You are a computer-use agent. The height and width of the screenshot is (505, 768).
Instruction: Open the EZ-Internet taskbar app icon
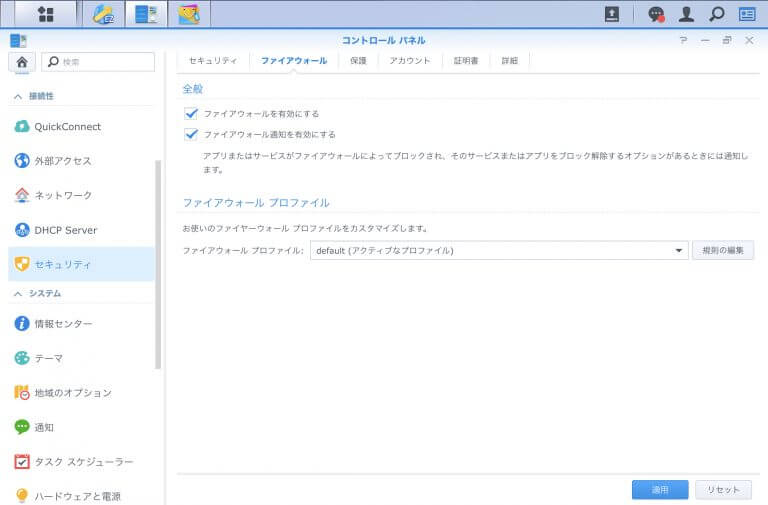point(104,14)
